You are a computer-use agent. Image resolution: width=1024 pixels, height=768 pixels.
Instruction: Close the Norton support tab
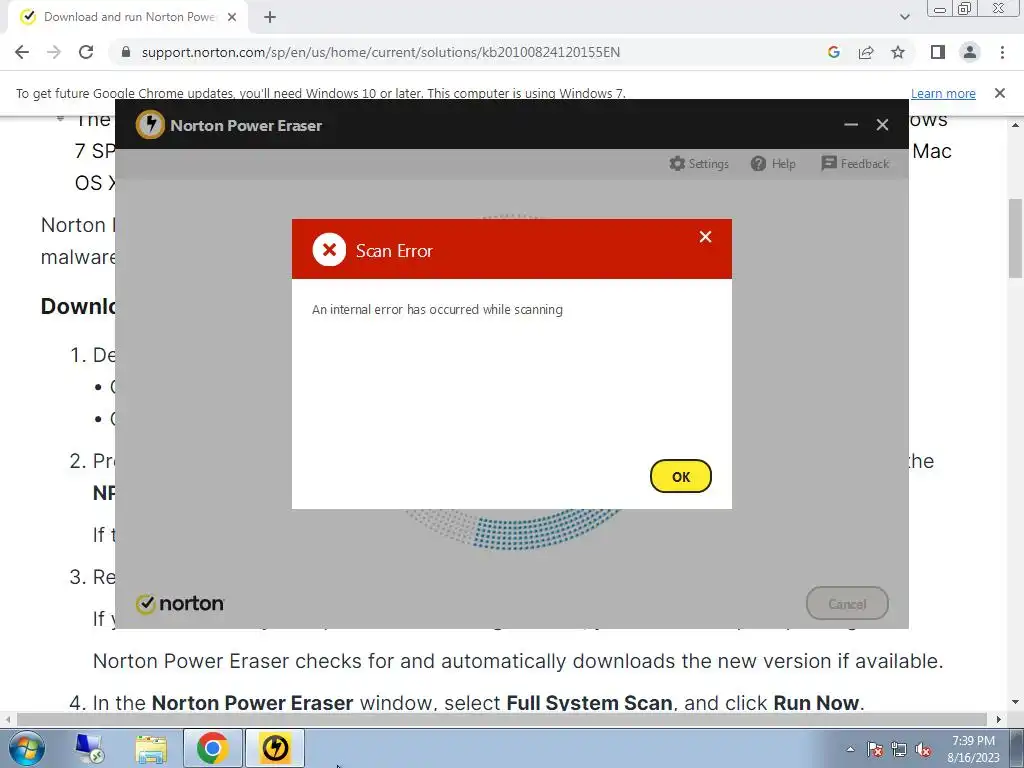(232, 17)
